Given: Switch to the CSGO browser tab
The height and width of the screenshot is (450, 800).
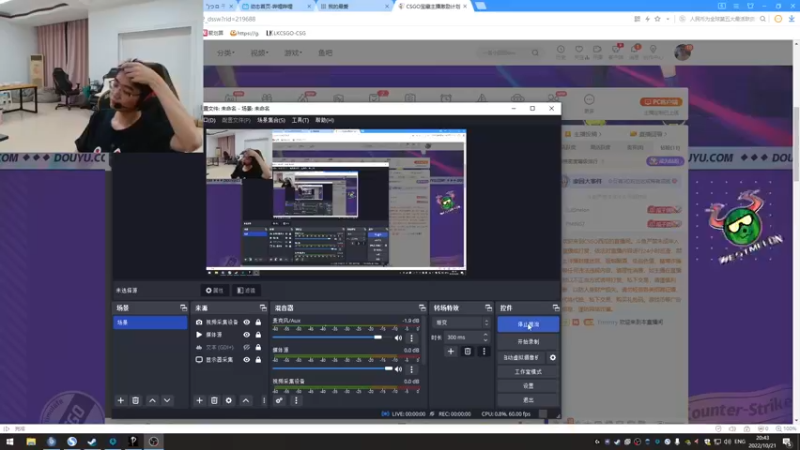Looking at the screenshot, I should (432, 6).
